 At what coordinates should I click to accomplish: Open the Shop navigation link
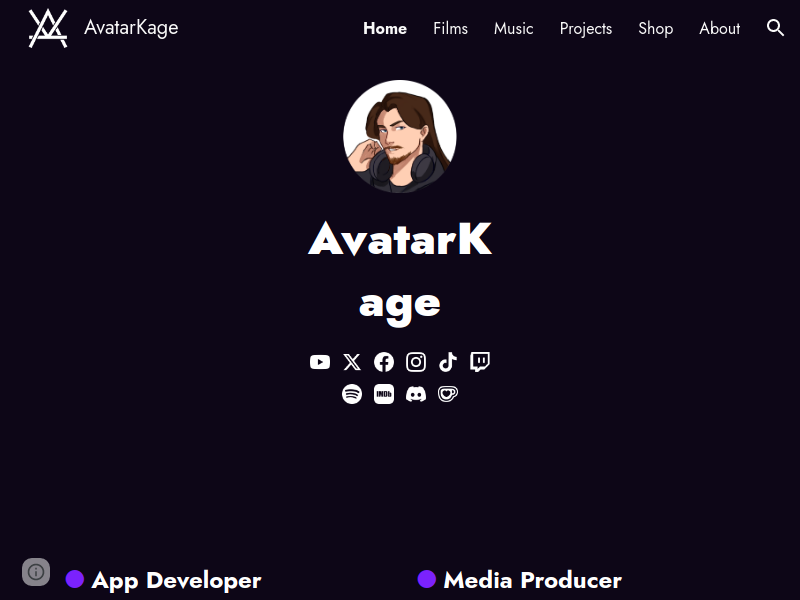tap(656, 29)
